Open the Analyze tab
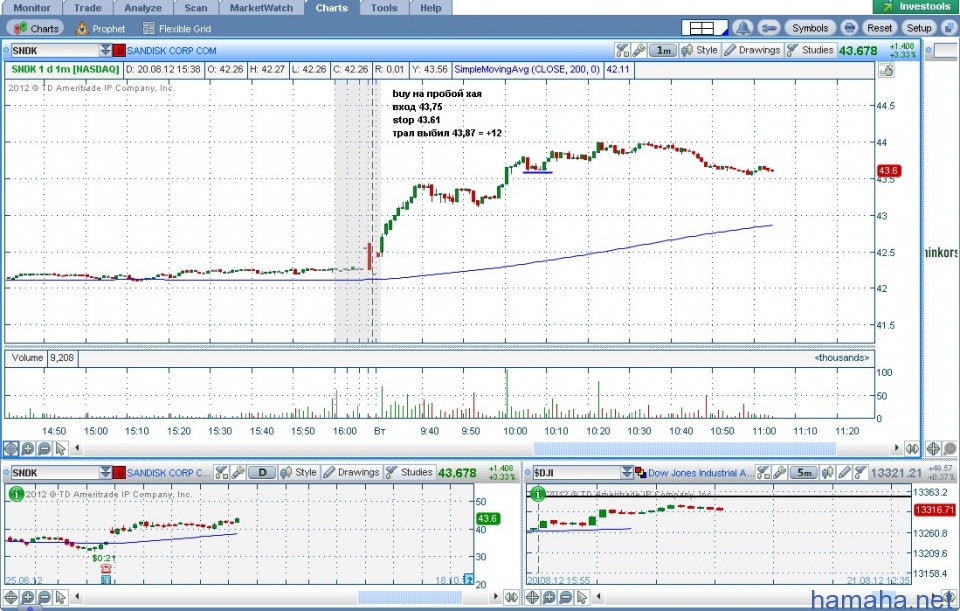 (x=143, y=8)
